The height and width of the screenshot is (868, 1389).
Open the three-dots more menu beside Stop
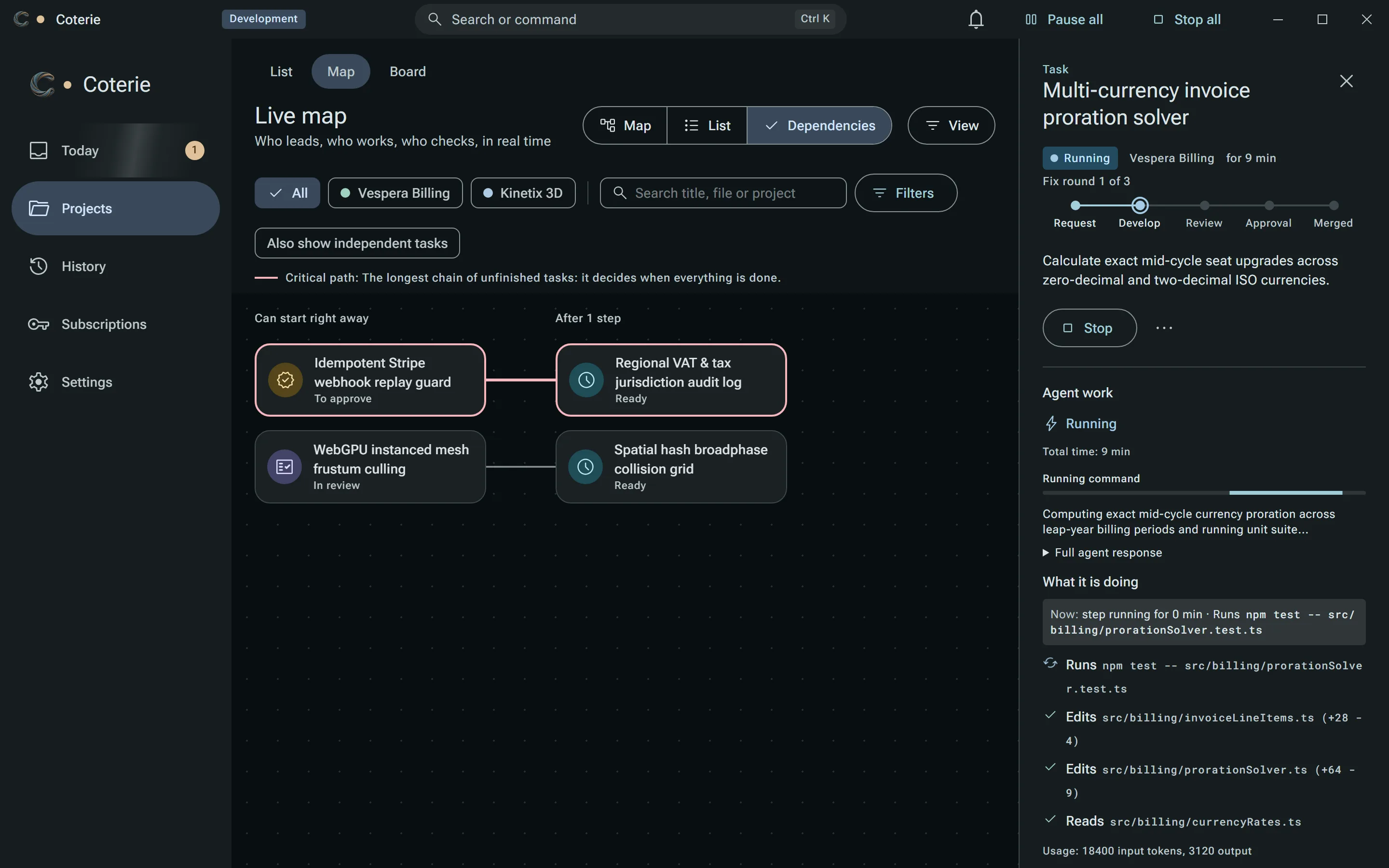click(x=1164, y=328)
